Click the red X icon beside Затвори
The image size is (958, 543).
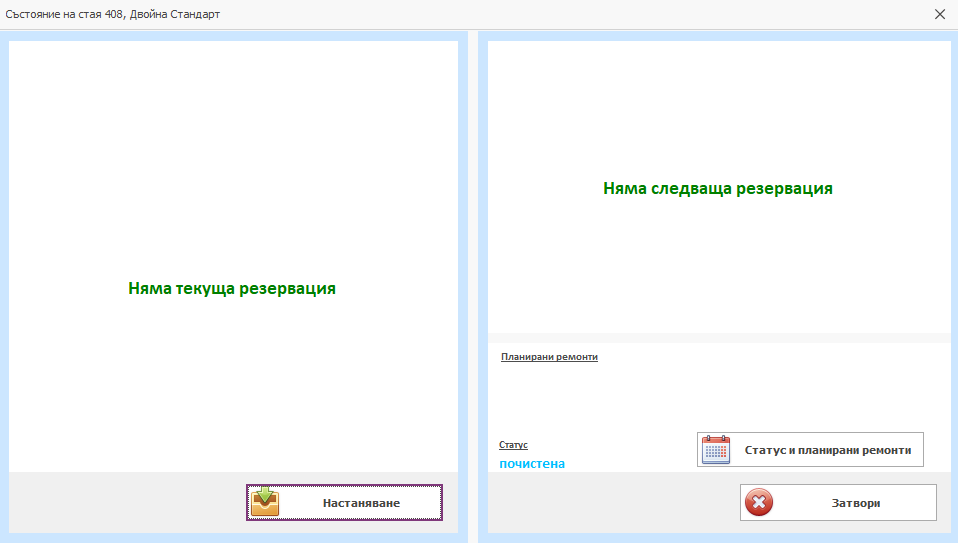pyautogui.click(x=759, y=503)
